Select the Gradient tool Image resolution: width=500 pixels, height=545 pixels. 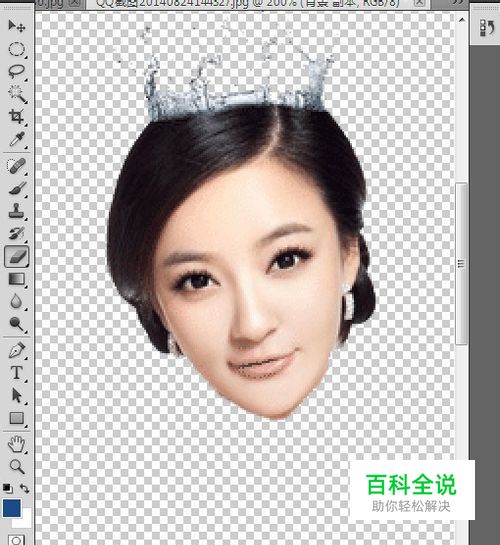tap(16, 279)
